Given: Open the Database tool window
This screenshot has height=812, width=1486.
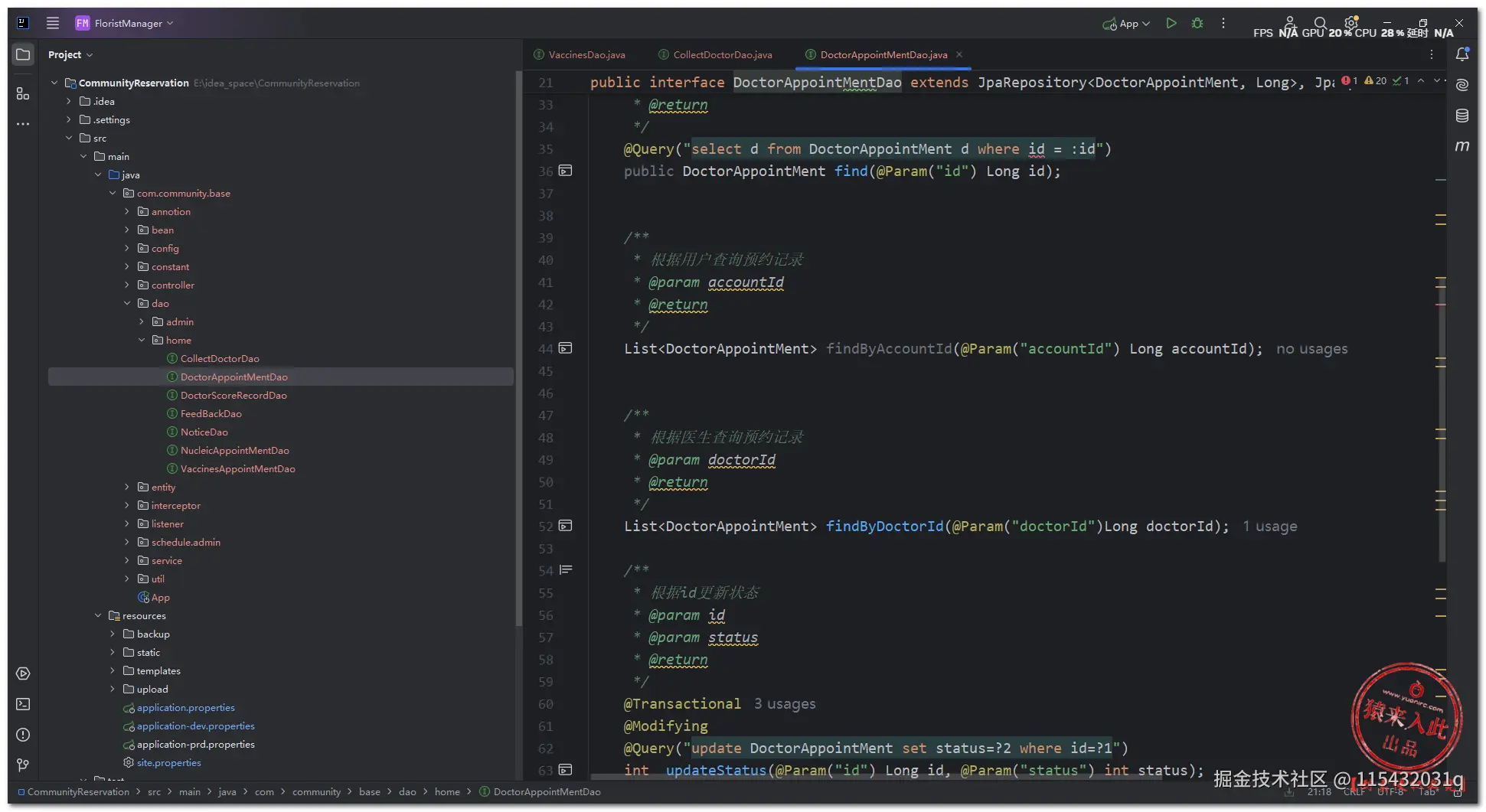Looking at the screenshot, I should point(1462,116).
